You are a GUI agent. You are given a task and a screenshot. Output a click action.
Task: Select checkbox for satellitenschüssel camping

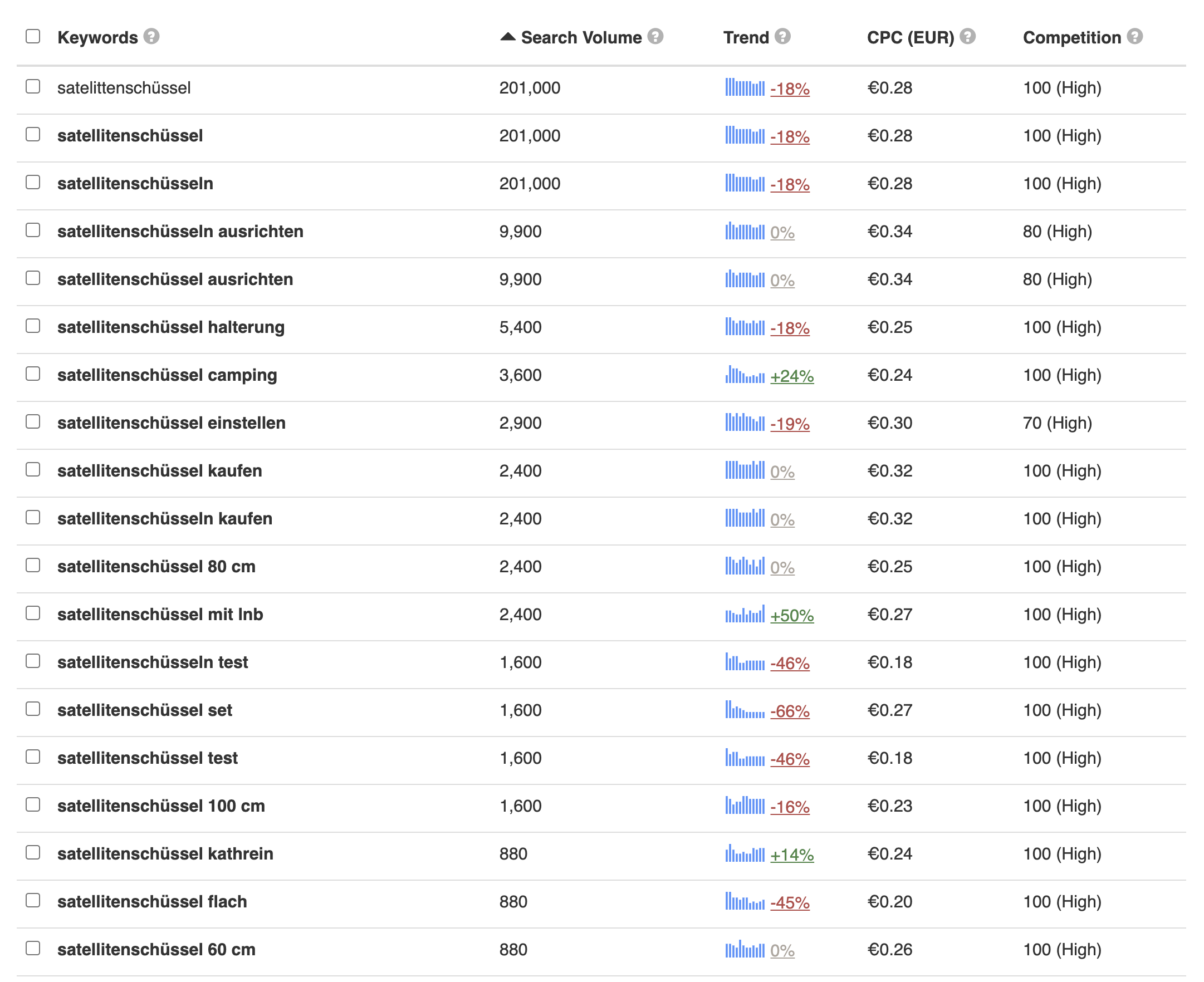[x=33, y=374]
